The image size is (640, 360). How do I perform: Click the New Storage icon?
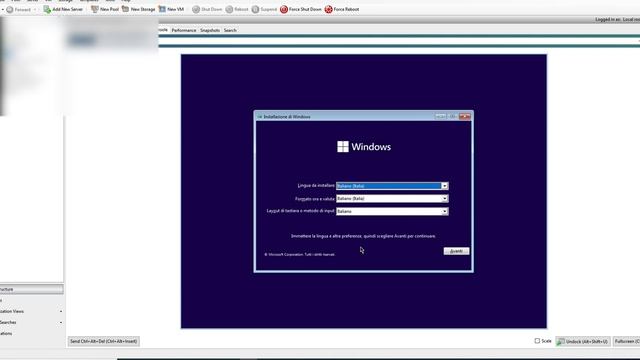coord(125,9)
